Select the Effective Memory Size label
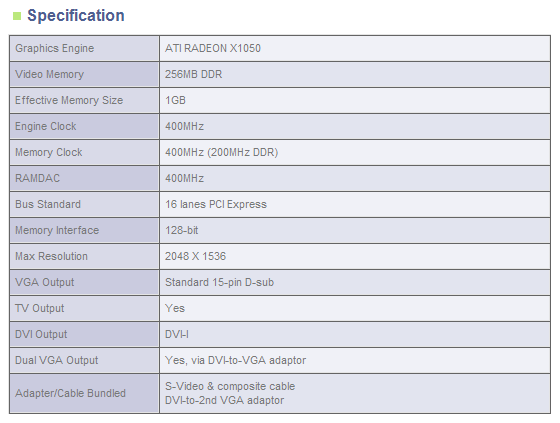560x423 pixels. click(x=69, y=100)
